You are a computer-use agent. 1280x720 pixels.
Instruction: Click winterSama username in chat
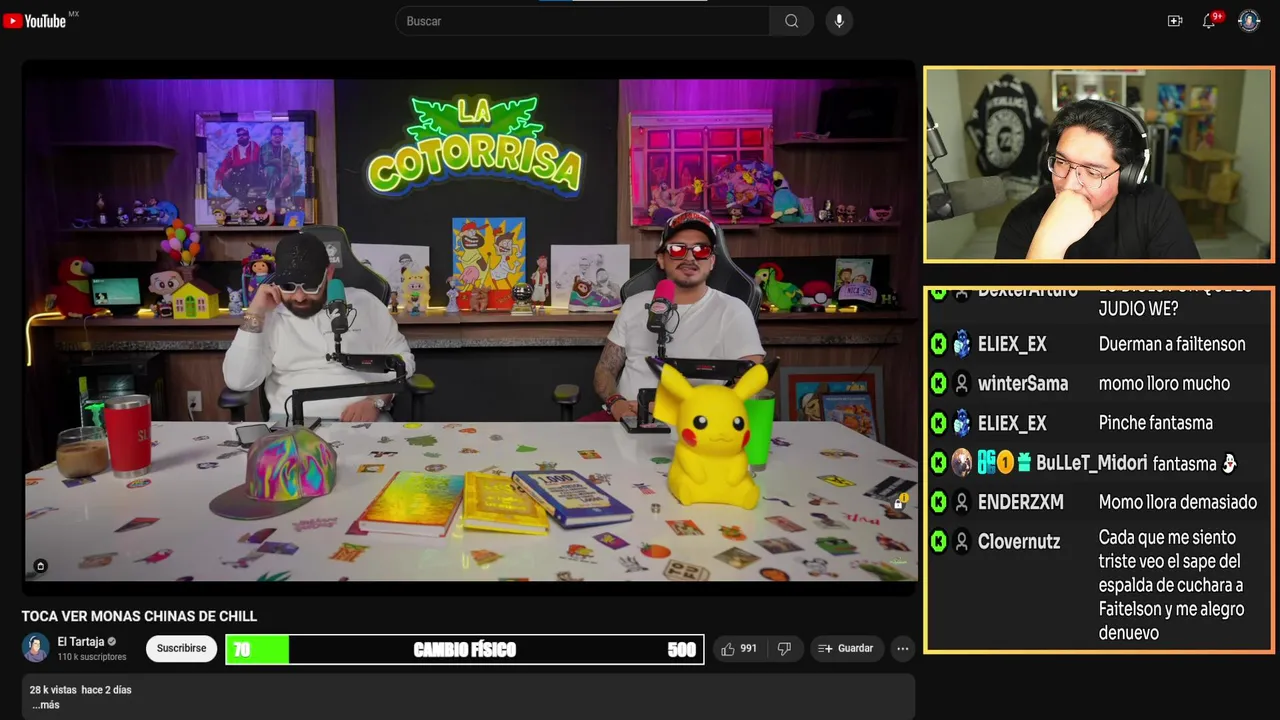[x=1023, y=383]
